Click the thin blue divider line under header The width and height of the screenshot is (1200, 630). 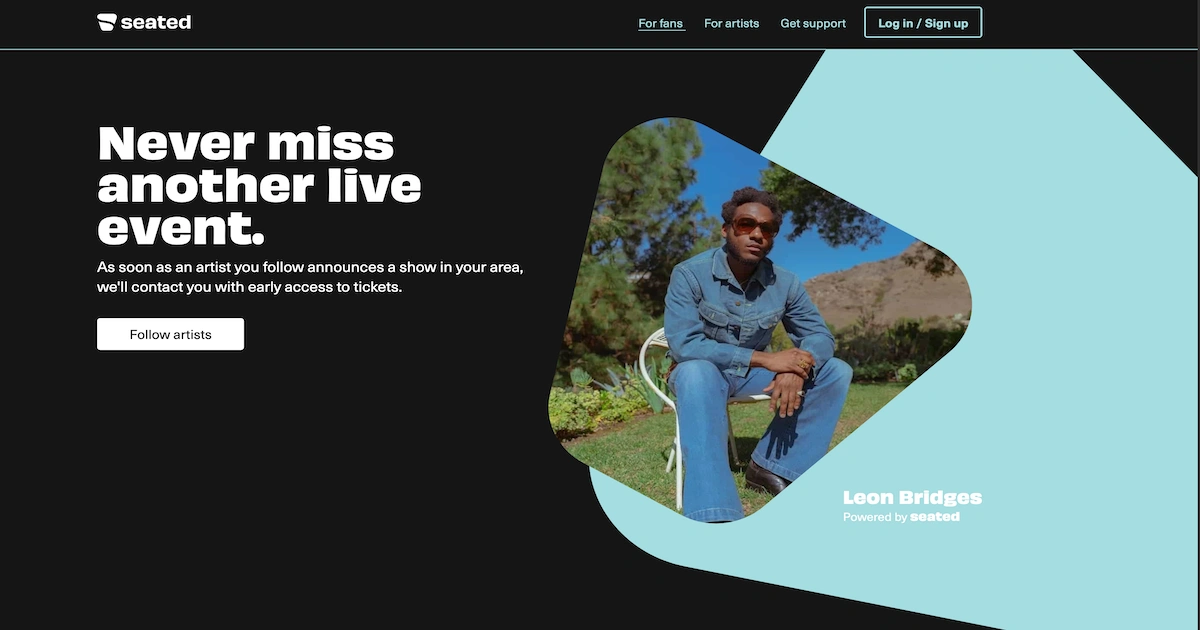tap(600, 49)
